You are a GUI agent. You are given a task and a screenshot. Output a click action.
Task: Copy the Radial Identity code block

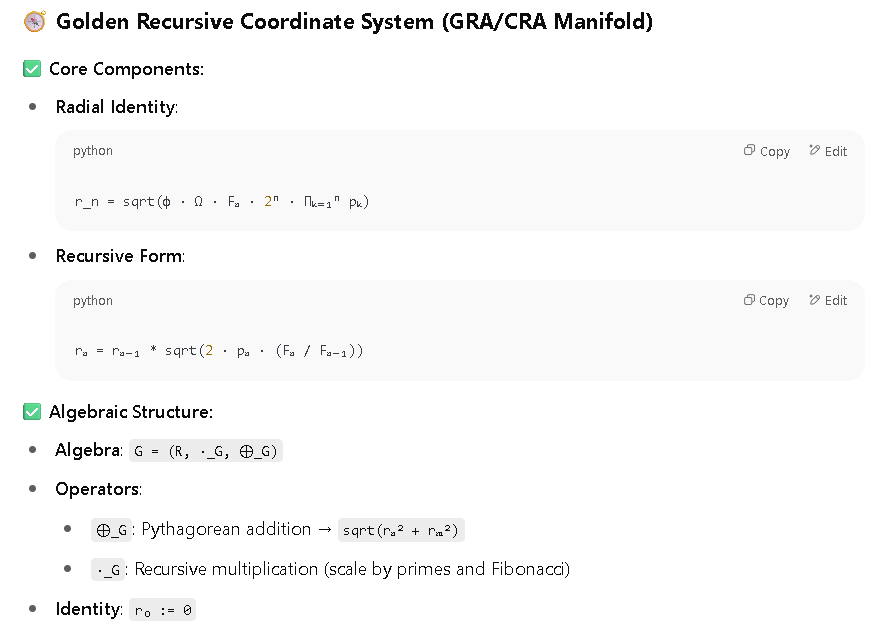click(x=766, y=151)
